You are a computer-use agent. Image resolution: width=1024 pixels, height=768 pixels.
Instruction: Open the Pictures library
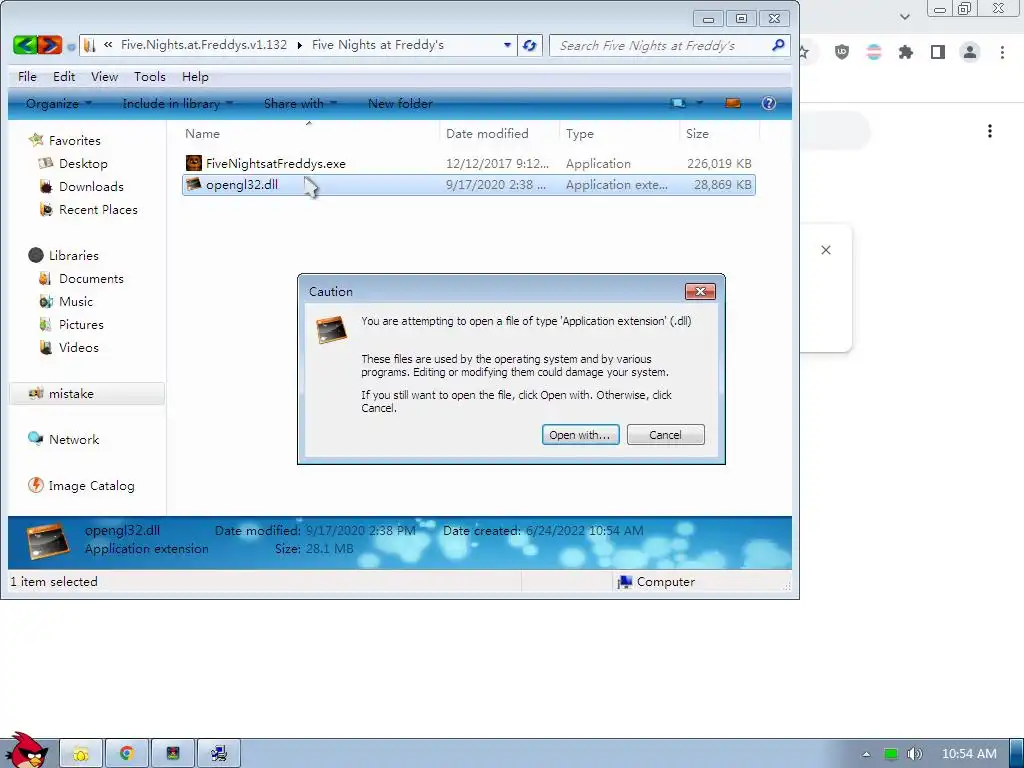(x=71, y=324)
